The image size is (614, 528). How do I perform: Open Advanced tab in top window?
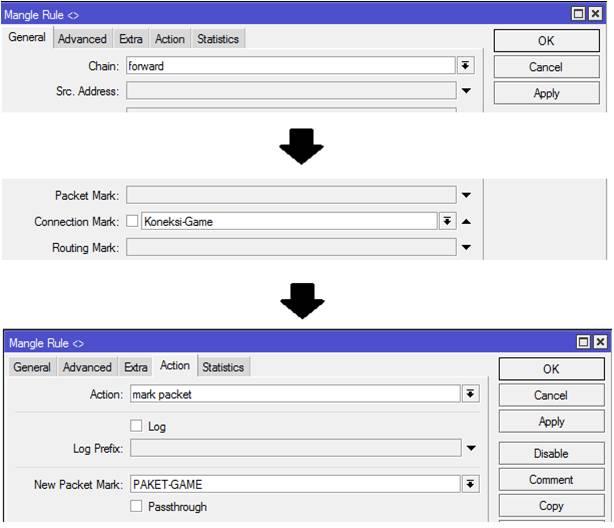coord(82,39)
